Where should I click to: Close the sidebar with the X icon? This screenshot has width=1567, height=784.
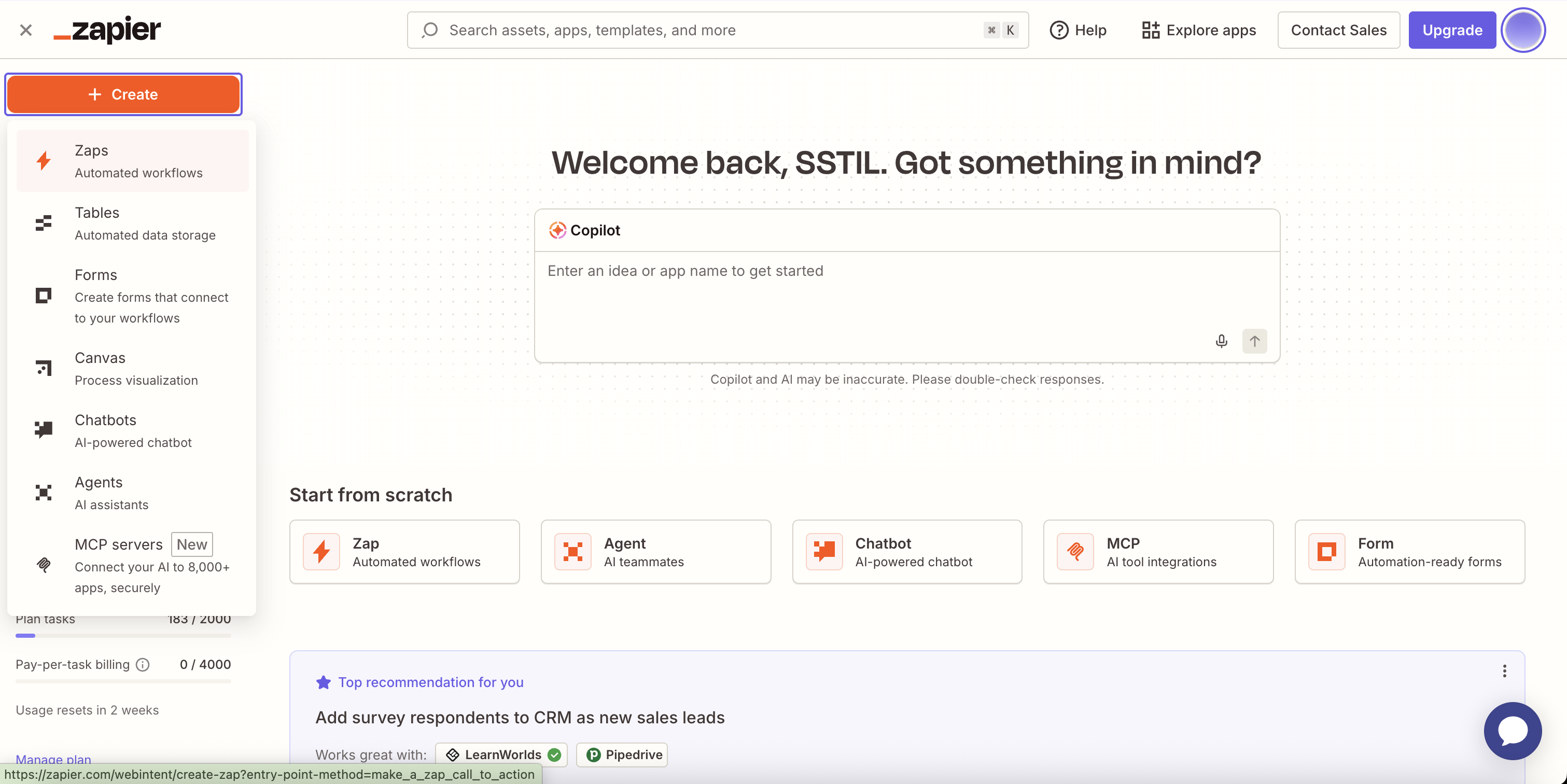(x=25, y=30)
